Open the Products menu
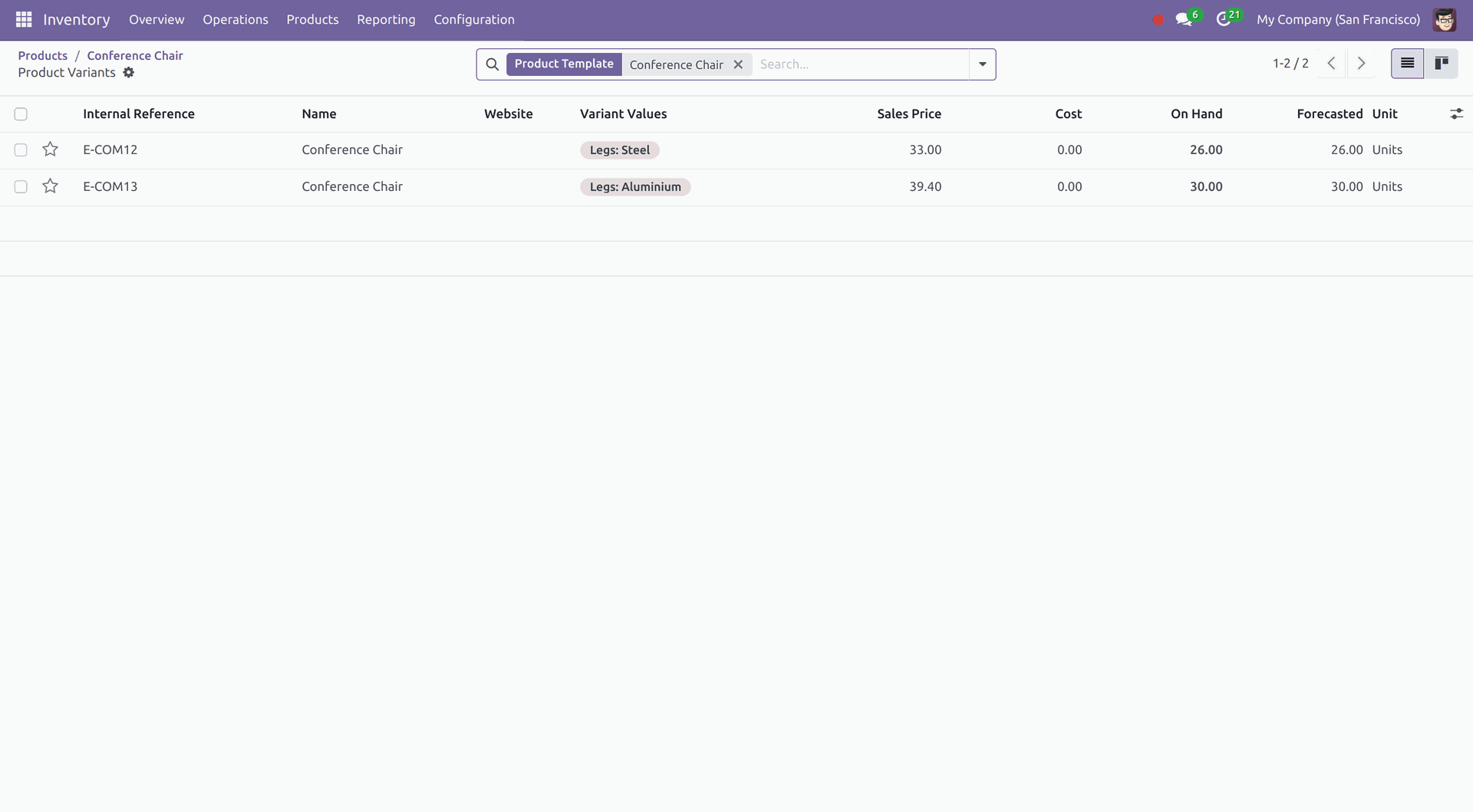 pos(312,19)
